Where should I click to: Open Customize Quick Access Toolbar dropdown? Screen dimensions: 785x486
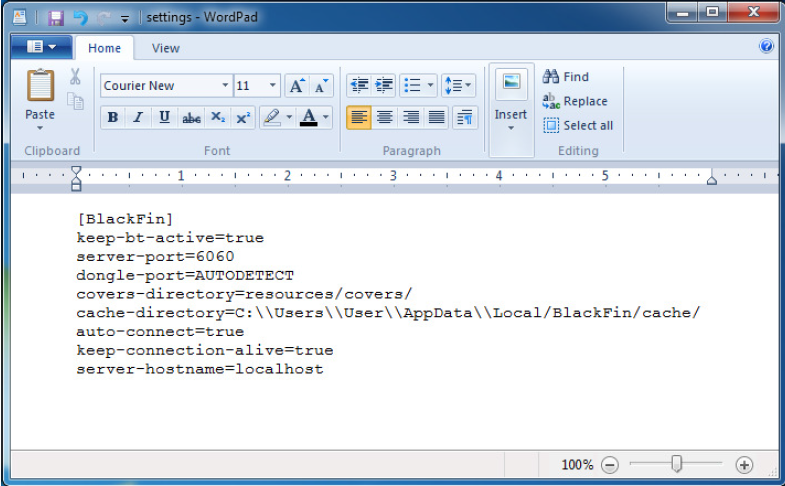(x=125, y=19)
